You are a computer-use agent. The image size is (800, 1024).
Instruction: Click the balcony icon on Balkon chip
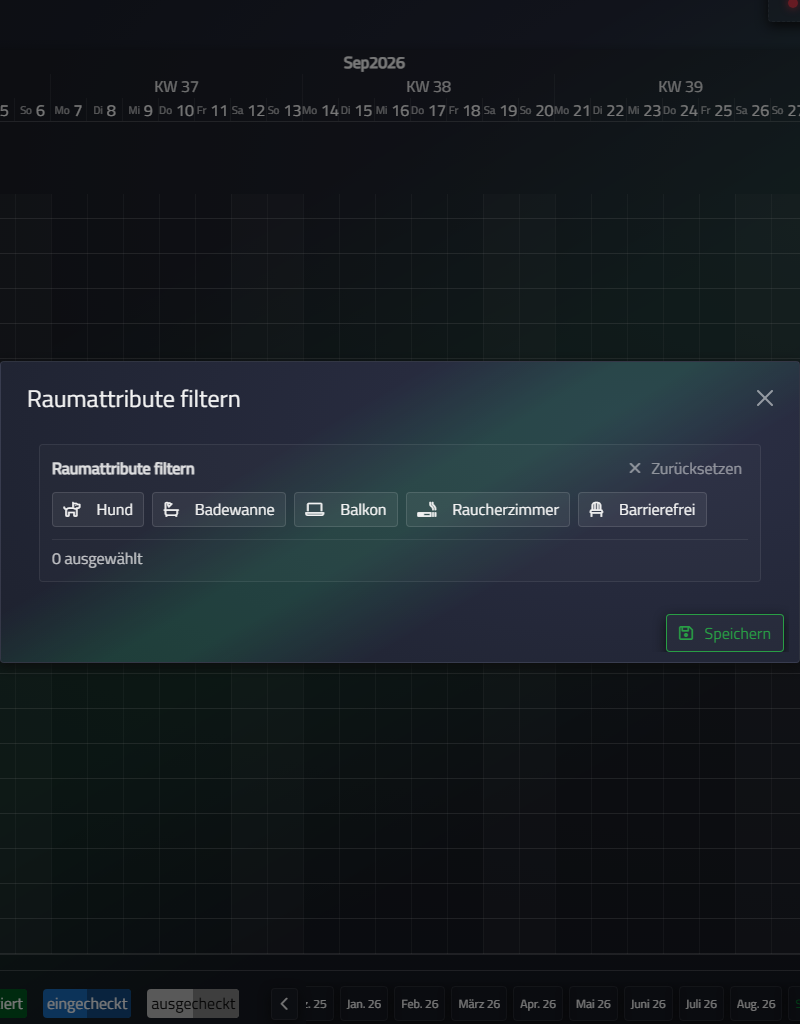click(315, 509)
